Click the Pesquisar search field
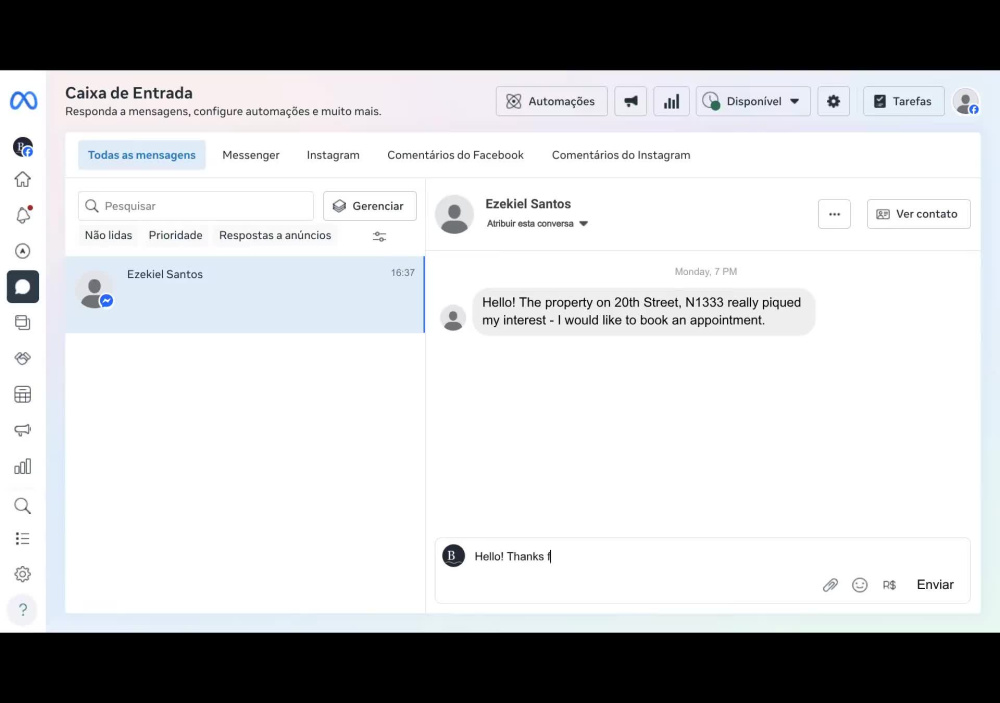This screenshot has width=1000, height=703. (x=196, y=206)
